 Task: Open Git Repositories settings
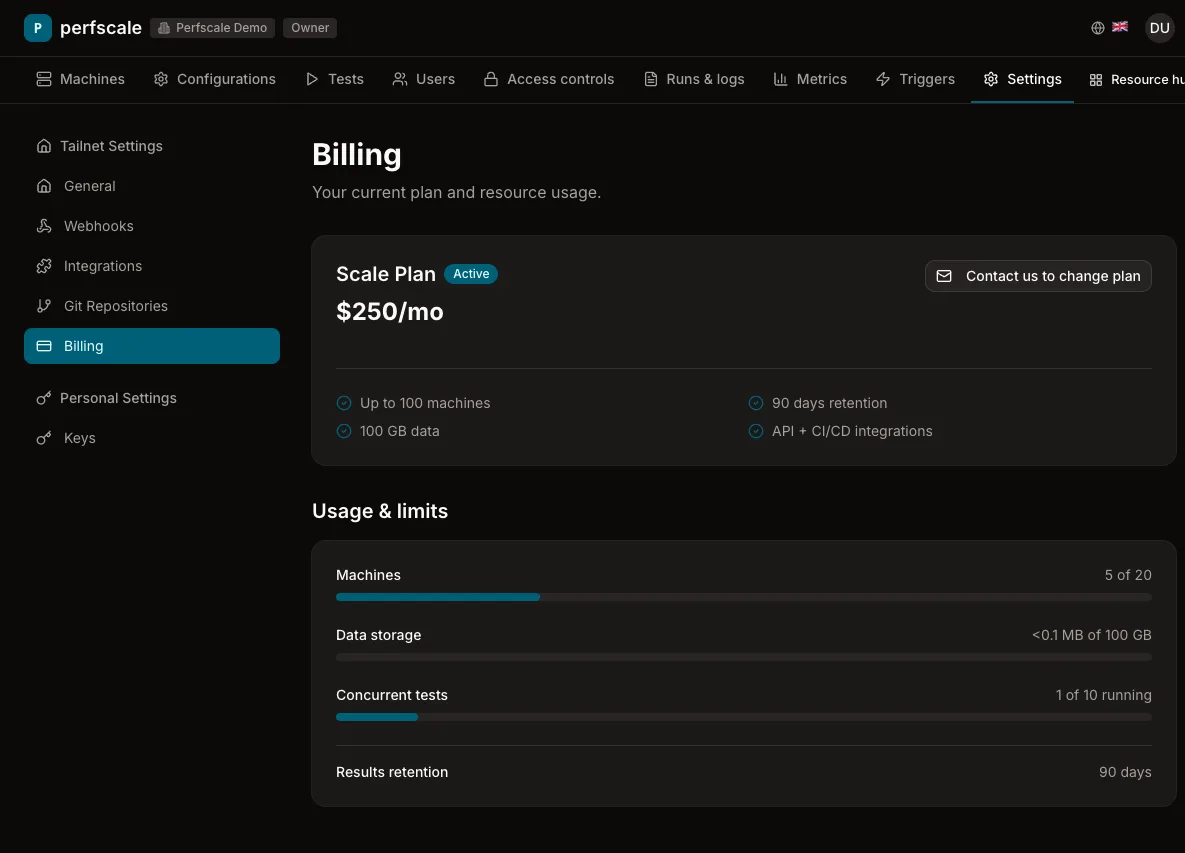pos(152,306)
